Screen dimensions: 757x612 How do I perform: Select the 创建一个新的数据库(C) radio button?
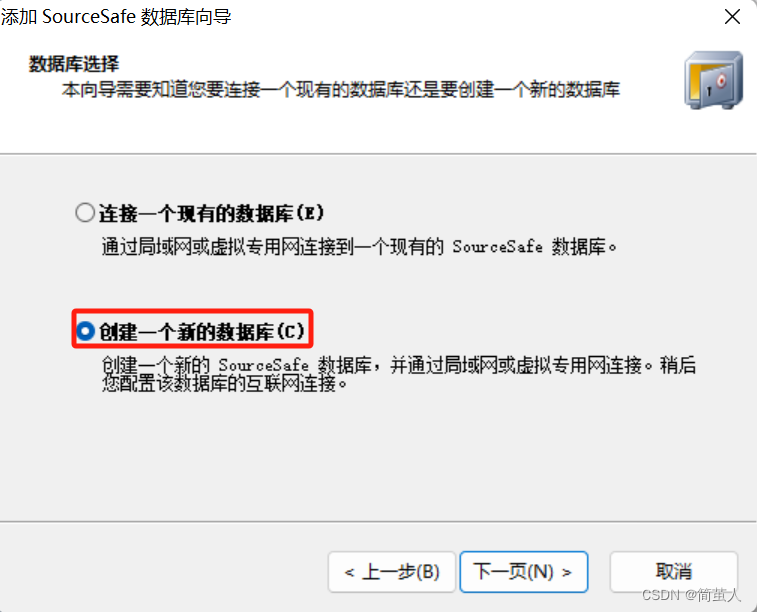[85, 331]
